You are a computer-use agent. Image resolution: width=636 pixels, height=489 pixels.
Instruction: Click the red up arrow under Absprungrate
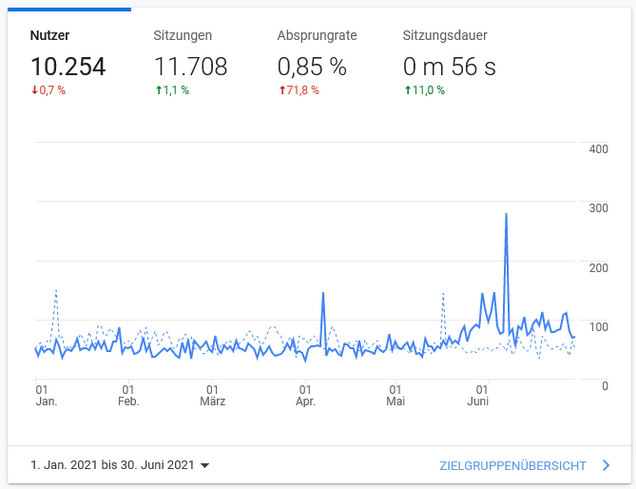281,91
